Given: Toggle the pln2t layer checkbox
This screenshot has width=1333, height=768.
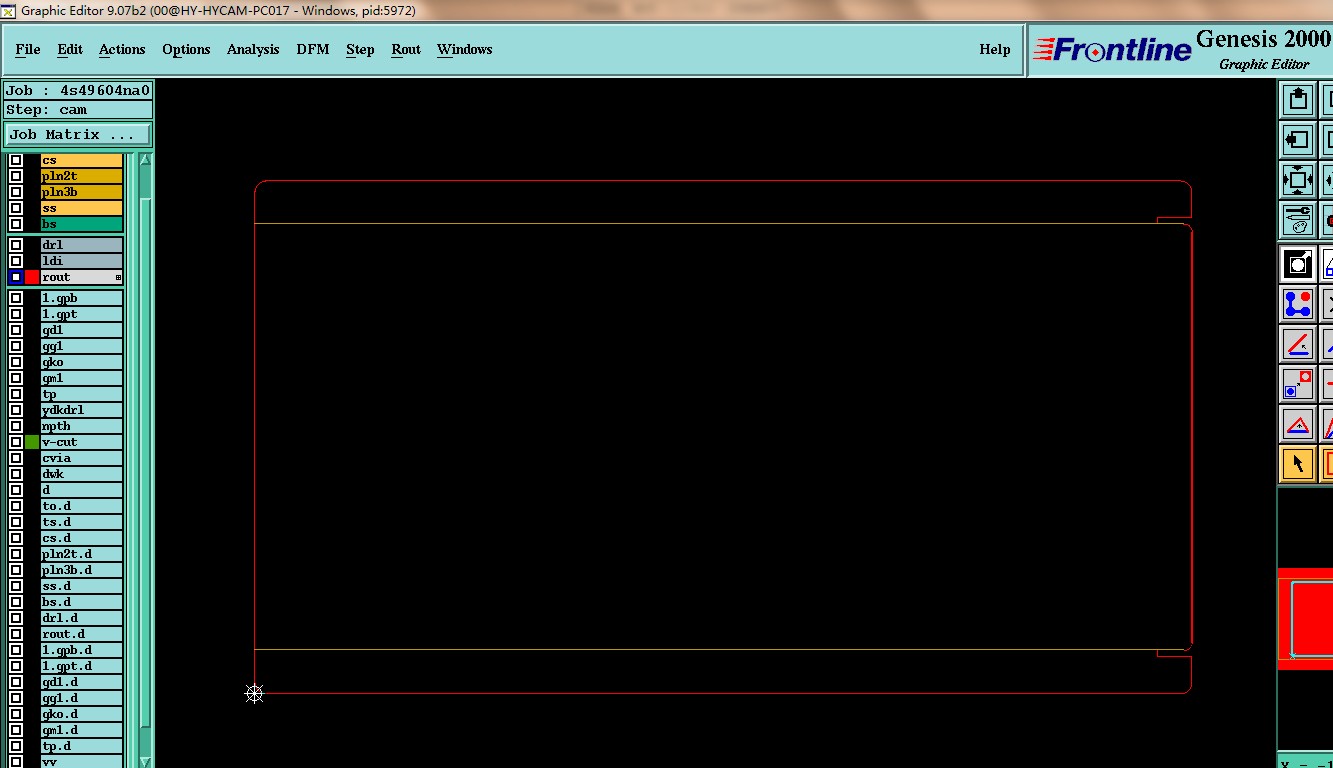Looking at the screenshot, I should 16,176.
